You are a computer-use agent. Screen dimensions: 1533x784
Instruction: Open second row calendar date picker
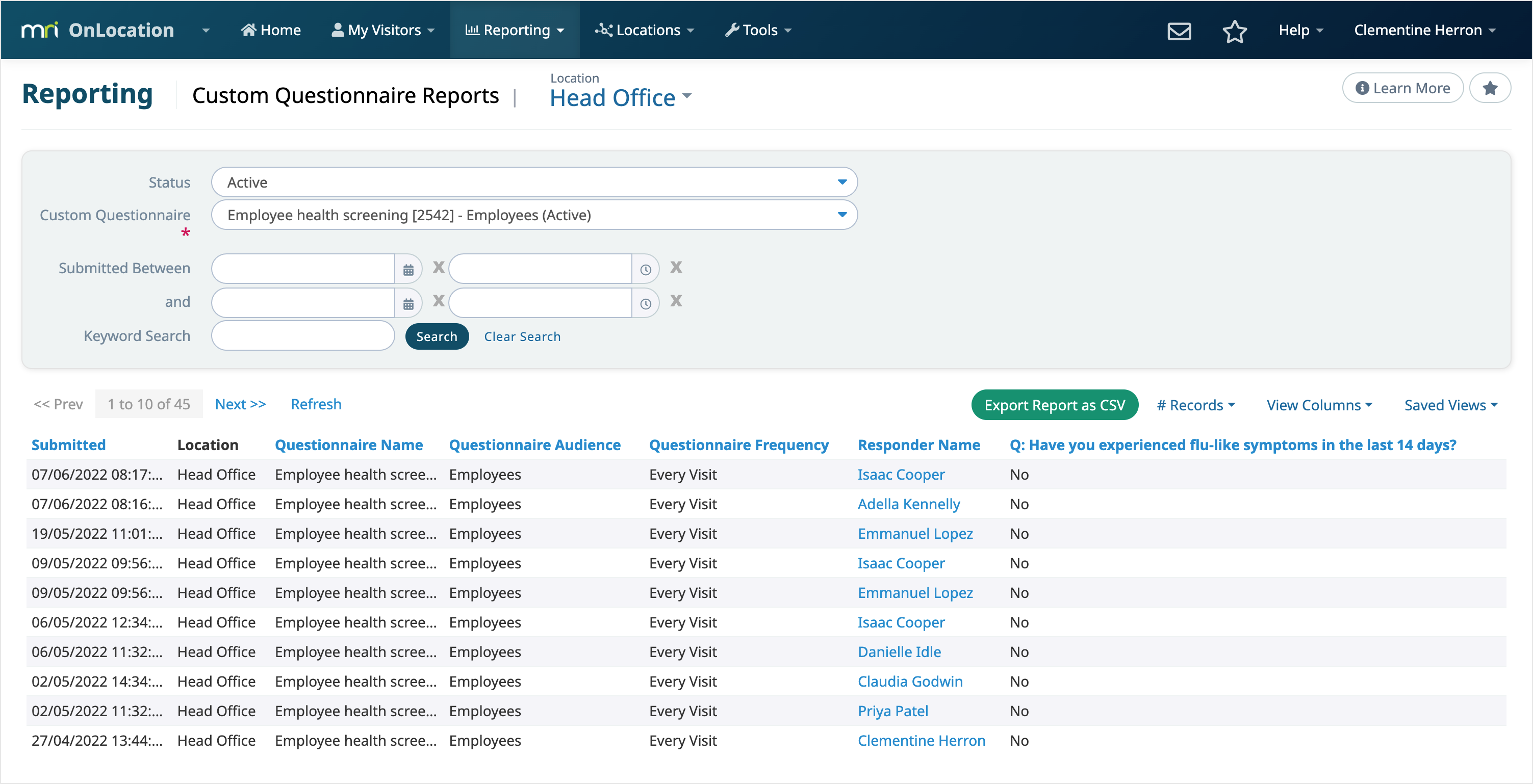click(408, 303)
